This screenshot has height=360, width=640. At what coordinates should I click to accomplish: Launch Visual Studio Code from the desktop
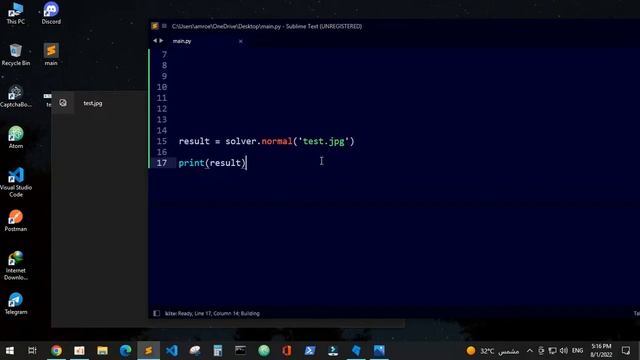click(16, 182)
